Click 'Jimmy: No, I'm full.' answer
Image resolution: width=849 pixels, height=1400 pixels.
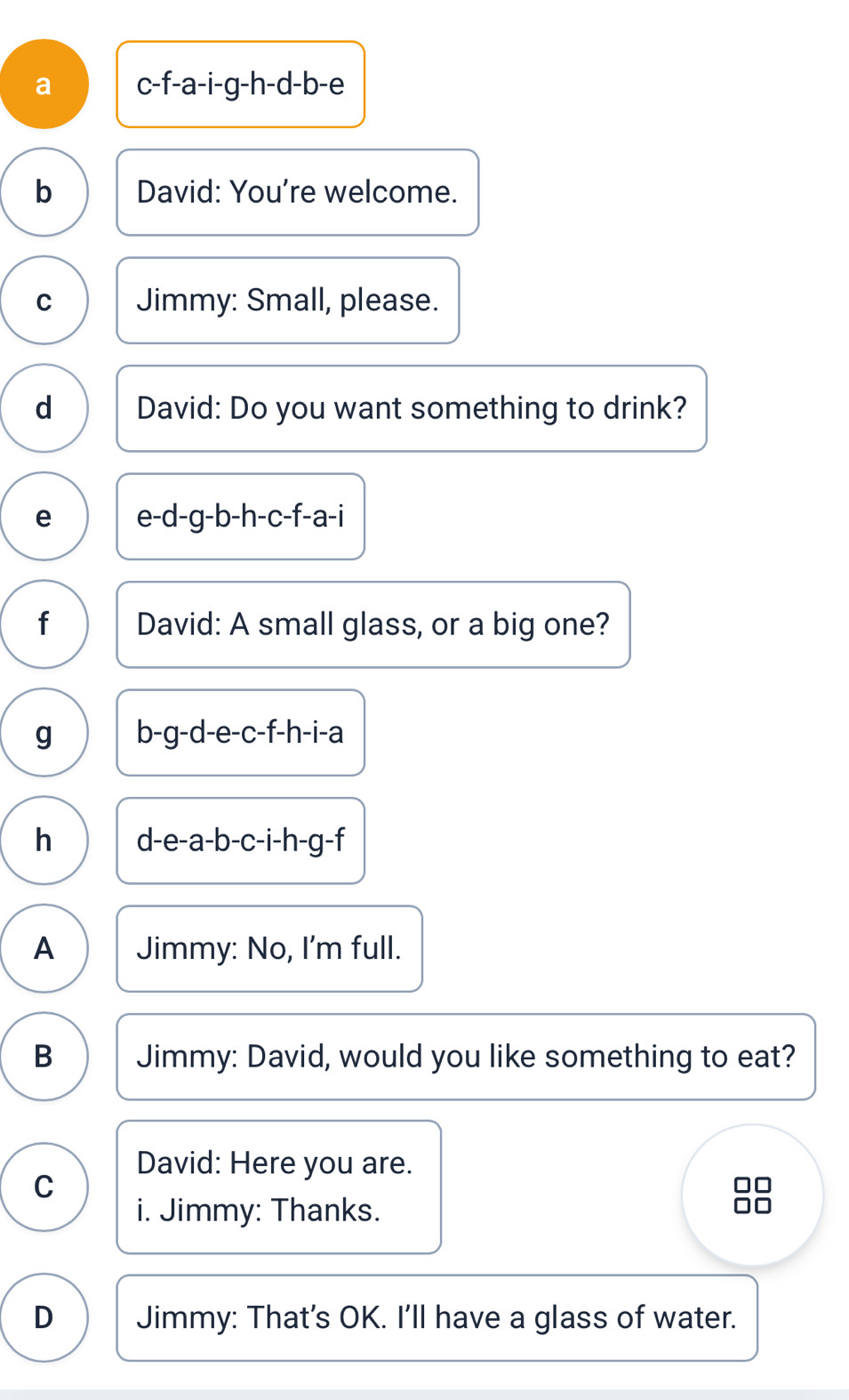[x=268, y=948]
